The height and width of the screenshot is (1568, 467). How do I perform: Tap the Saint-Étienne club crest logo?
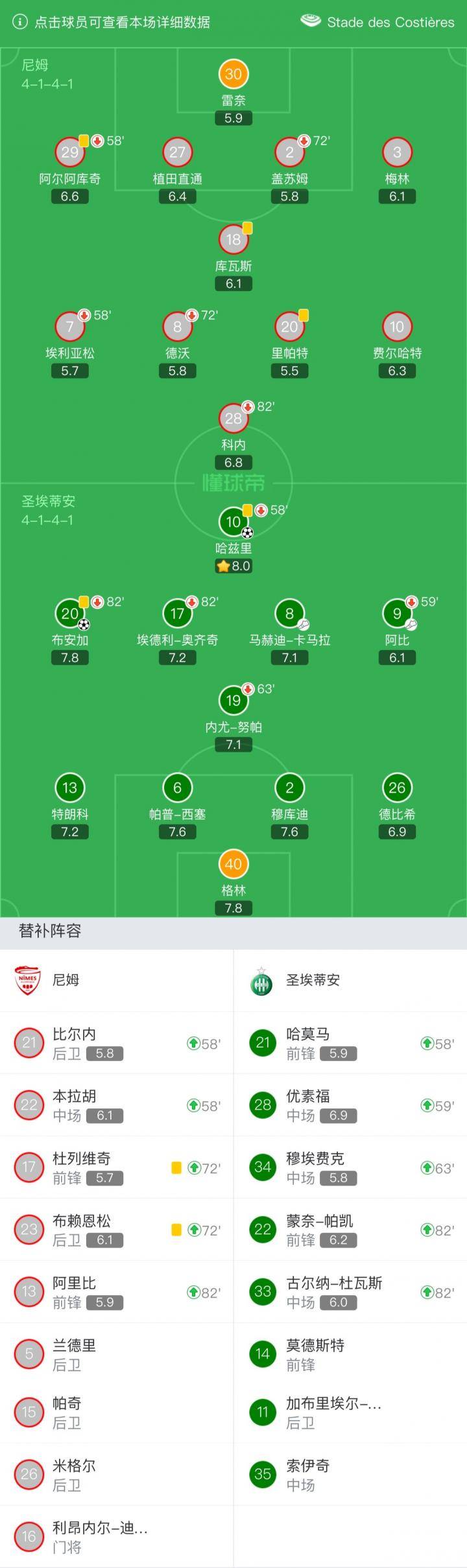261,980
